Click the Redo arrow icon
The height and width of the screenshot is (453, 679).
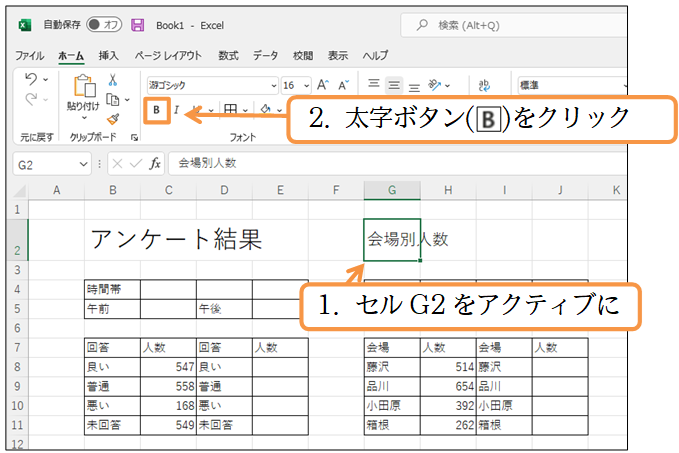(31, 99)
